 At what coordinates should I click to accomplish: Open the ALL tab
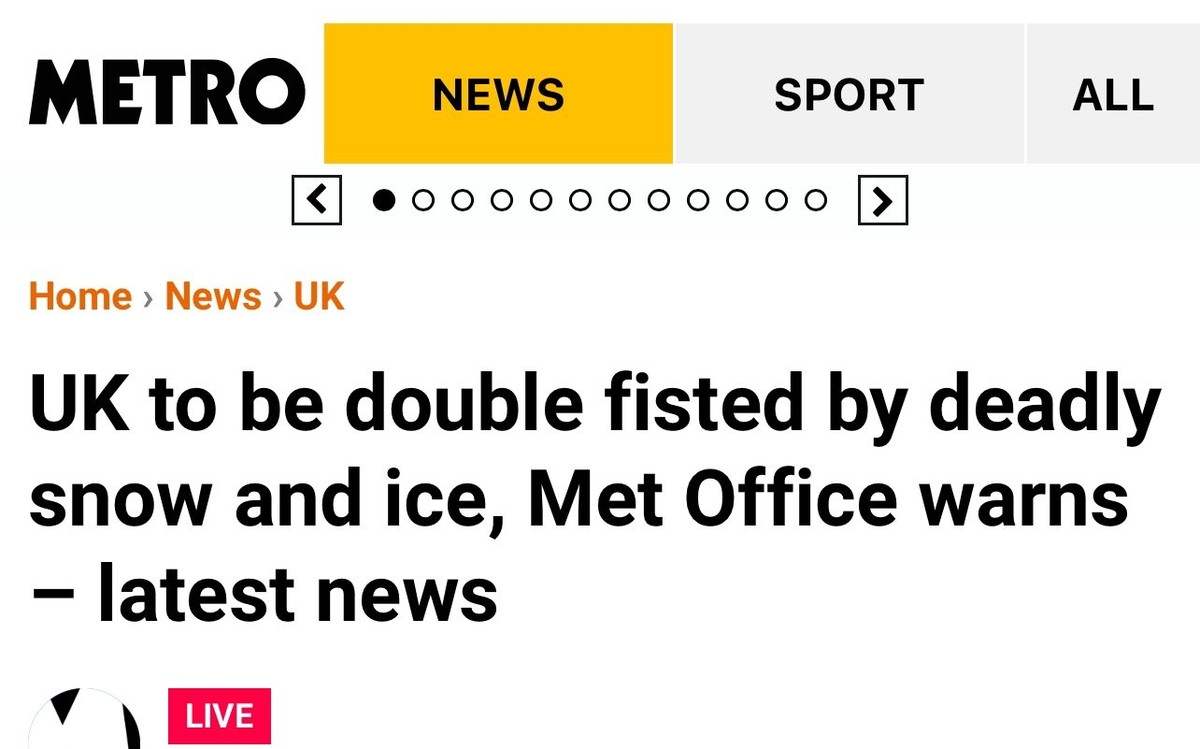[x=1113, y=94]
